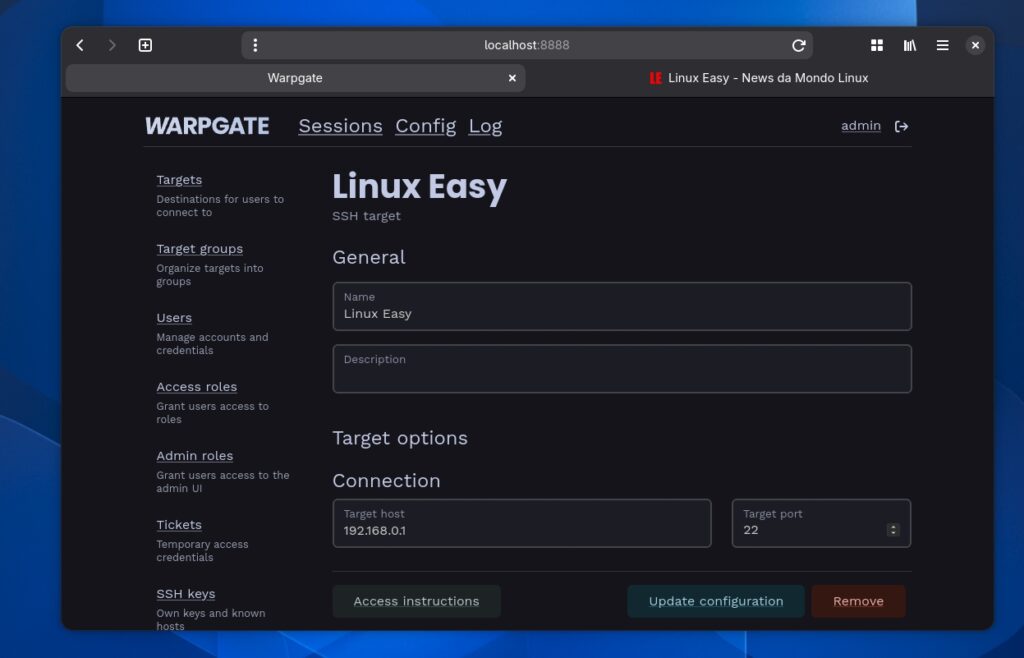Click the Target host field
Screen dimensions: 1024x658
pos(522,523)
